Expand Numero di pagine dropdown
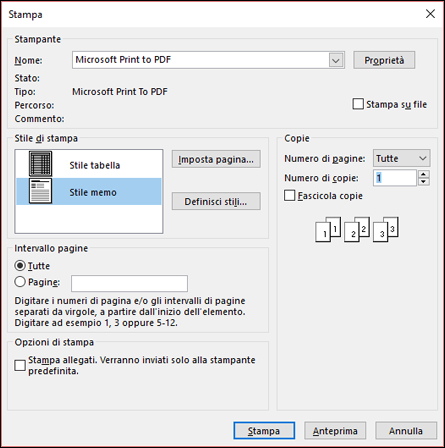This screenshot has height=448, width=445. (x=423, y=158)
